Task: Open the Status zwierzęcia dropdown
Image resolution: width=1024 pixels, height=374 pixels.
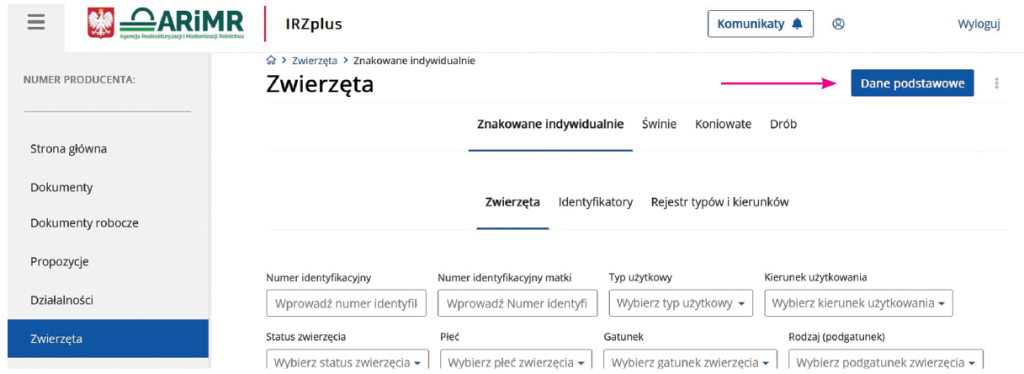Action: tap(346, 362)
